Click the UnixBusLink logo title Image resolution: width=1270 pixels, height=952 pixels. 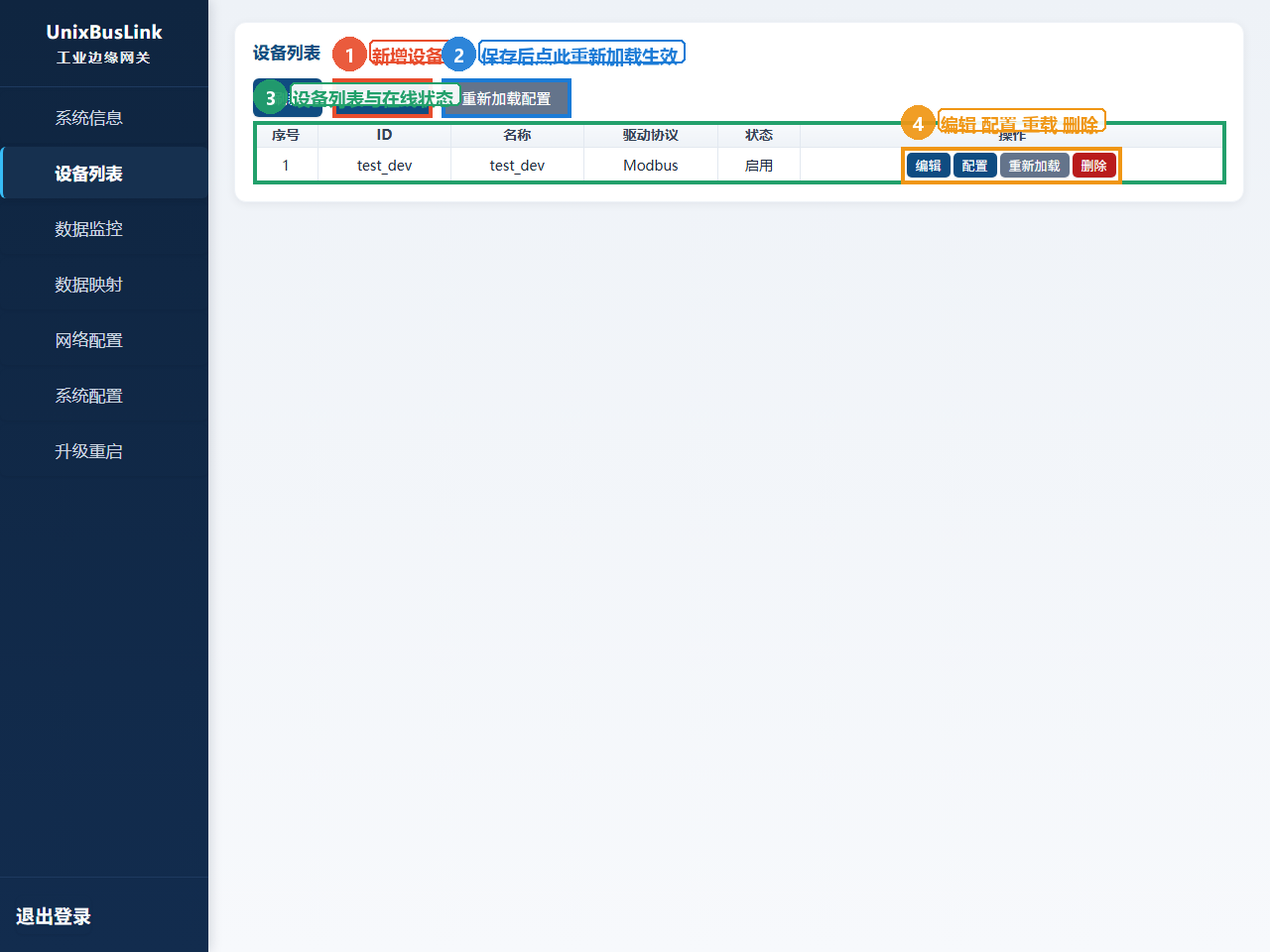click(x=104, y=32)
